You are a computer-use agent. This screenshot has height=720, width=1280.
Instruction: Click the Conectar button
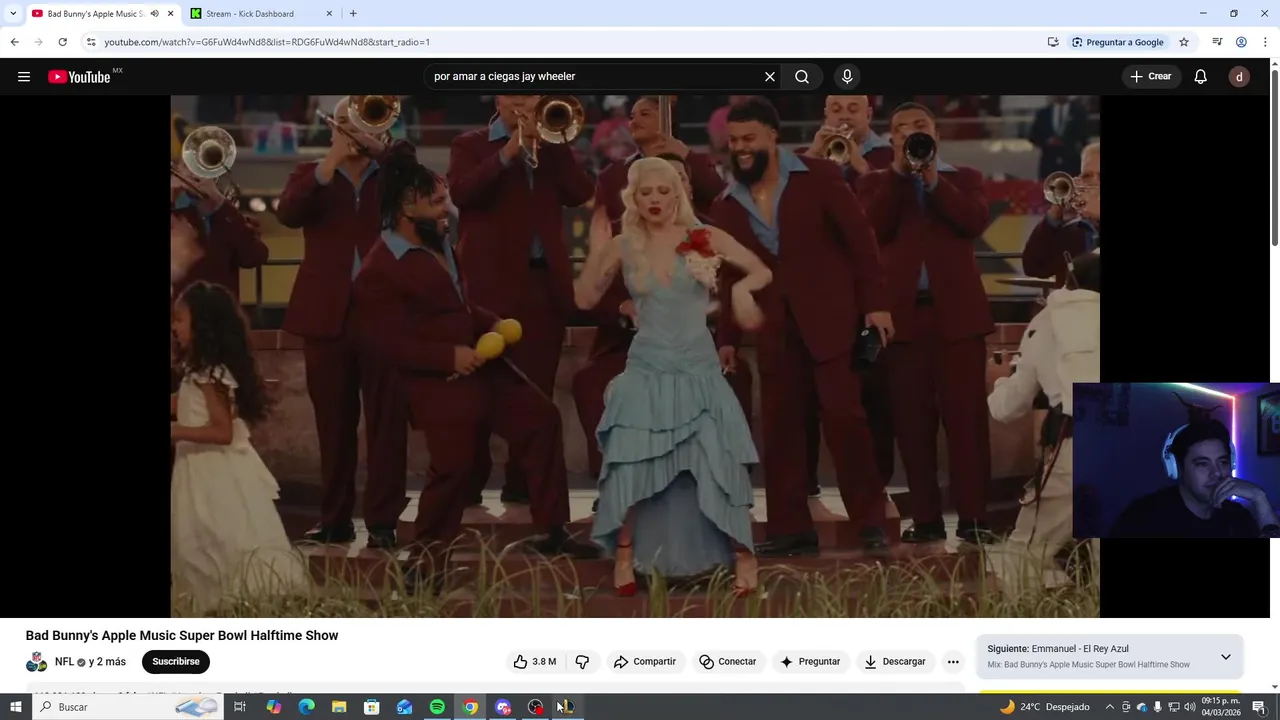tap(728, 662)
